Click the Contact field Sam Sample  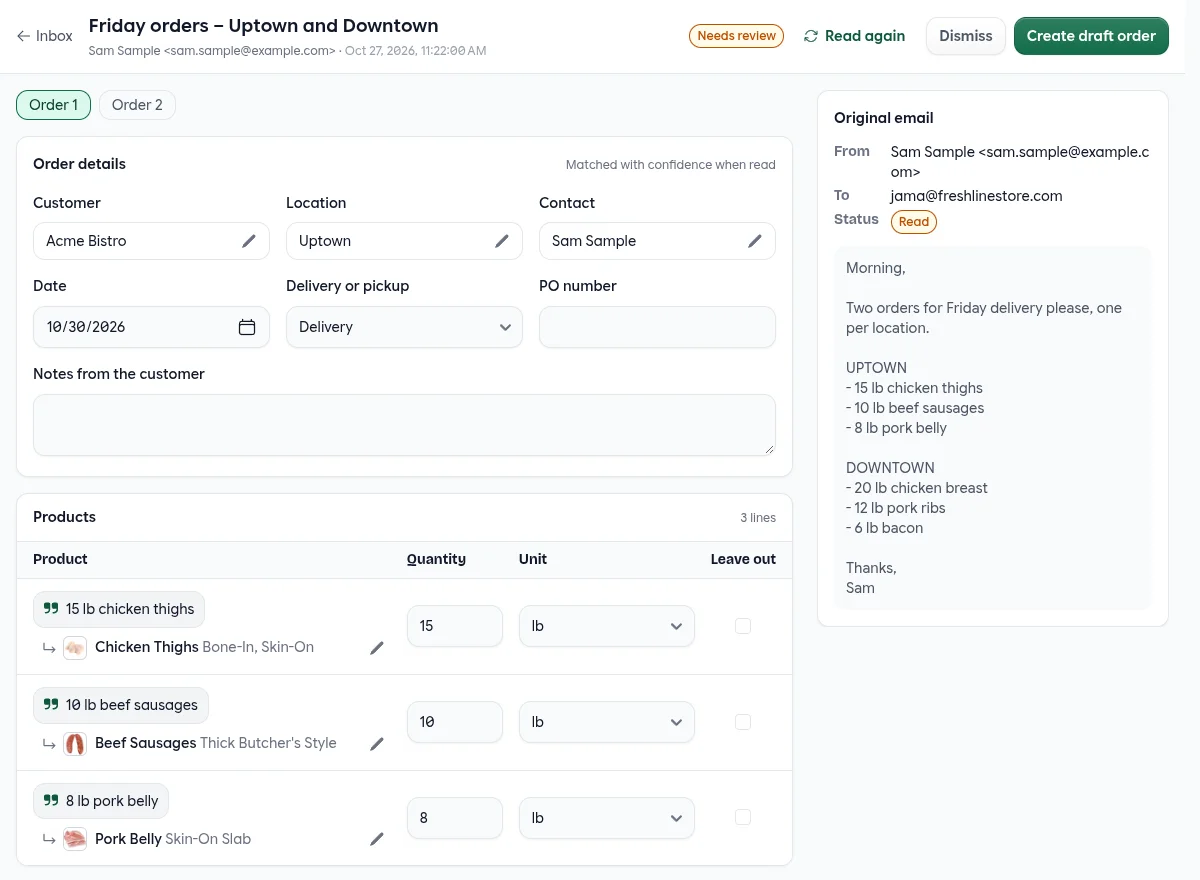tap(657, 241)
